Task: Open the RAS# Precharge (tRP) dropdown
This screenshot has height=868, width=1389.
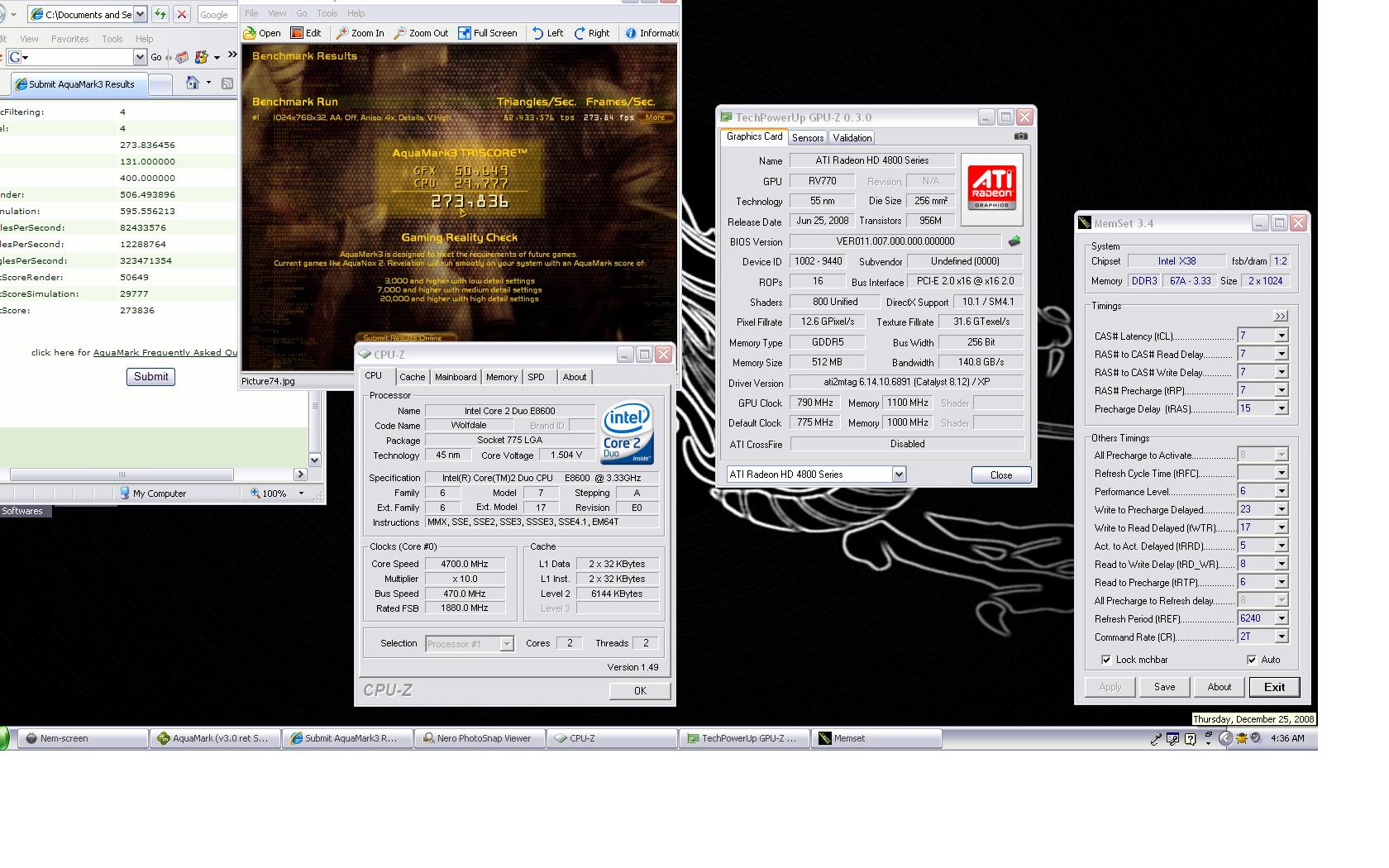Action: coord(1281,390)
